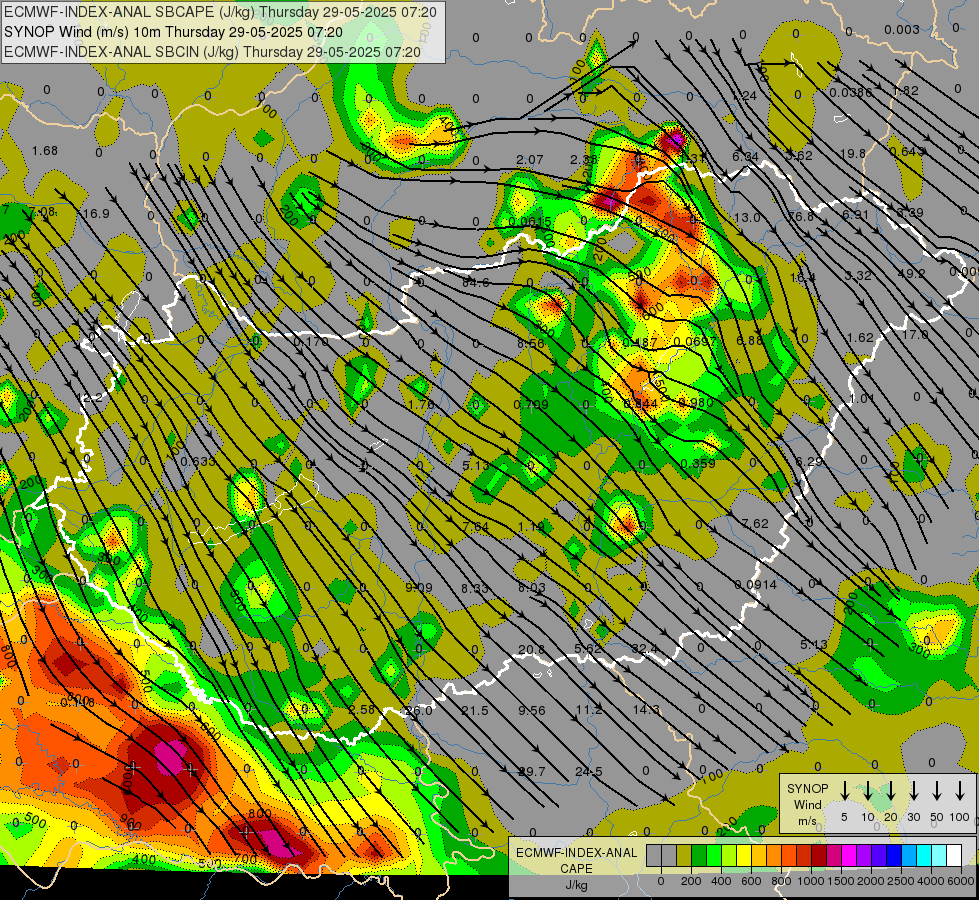Click the 0.0914 CIN value on map
This screenshot has width=979, height=900.
755,585
